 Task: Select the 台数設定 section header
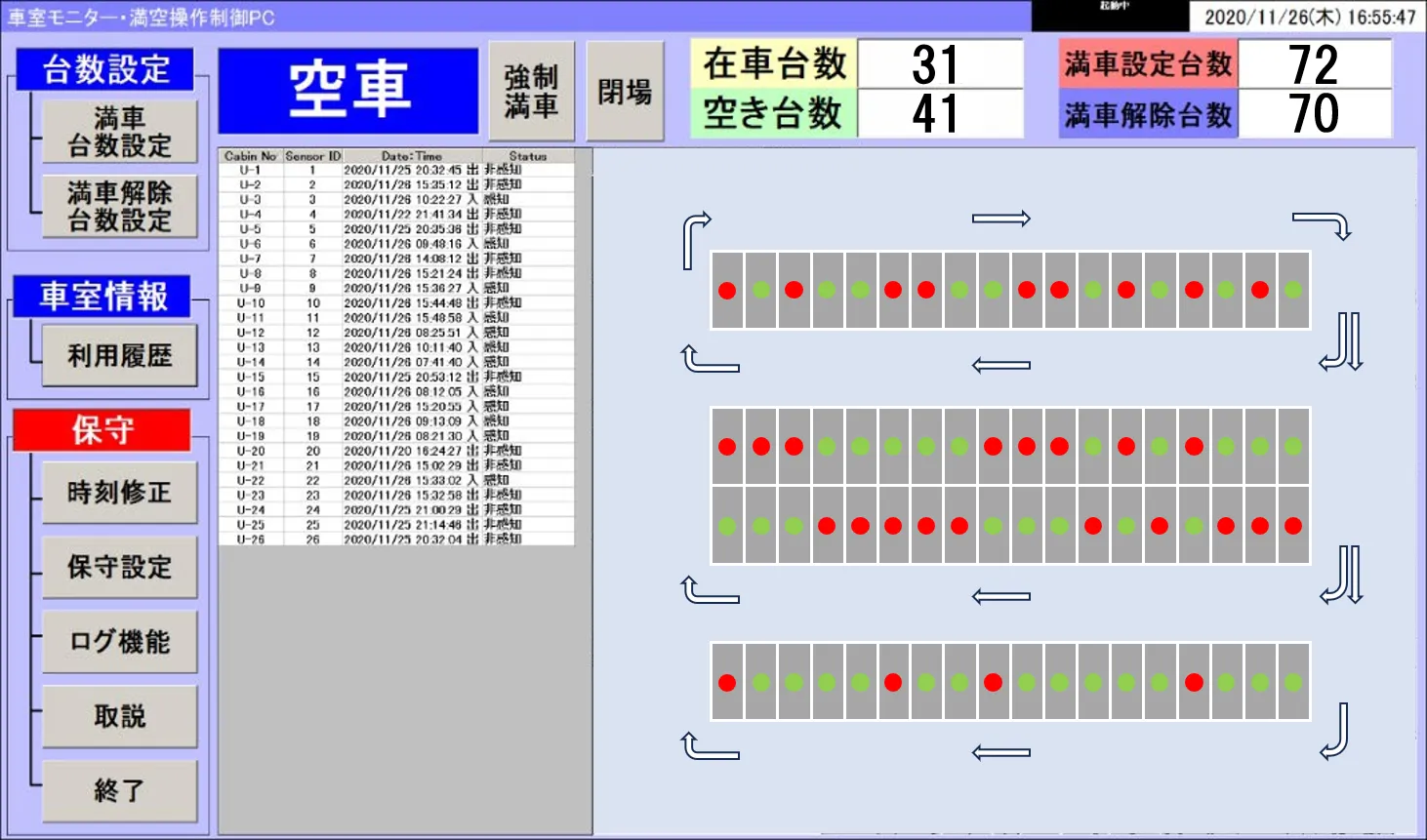tap(105, 69)
